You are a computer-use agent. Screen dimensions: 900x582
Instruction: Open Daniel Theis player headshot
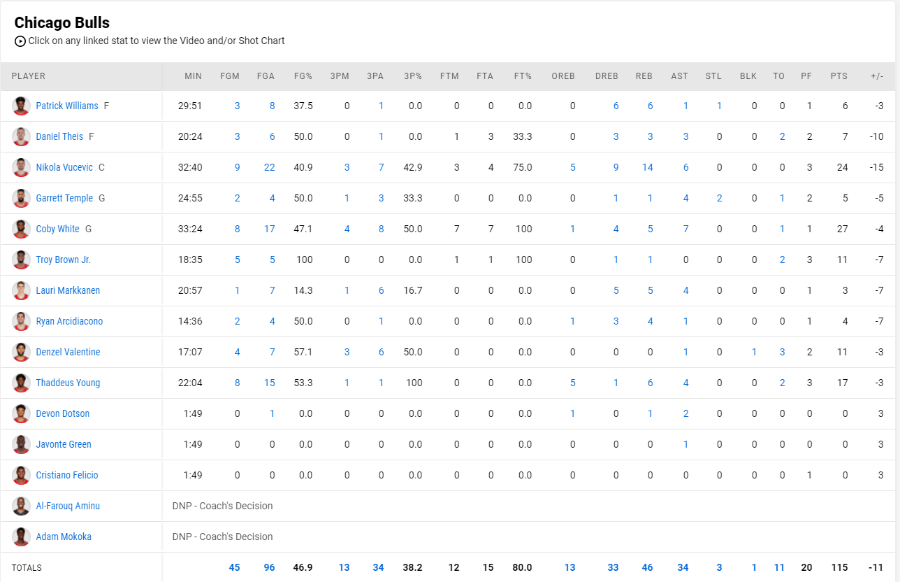click(21, 137)
